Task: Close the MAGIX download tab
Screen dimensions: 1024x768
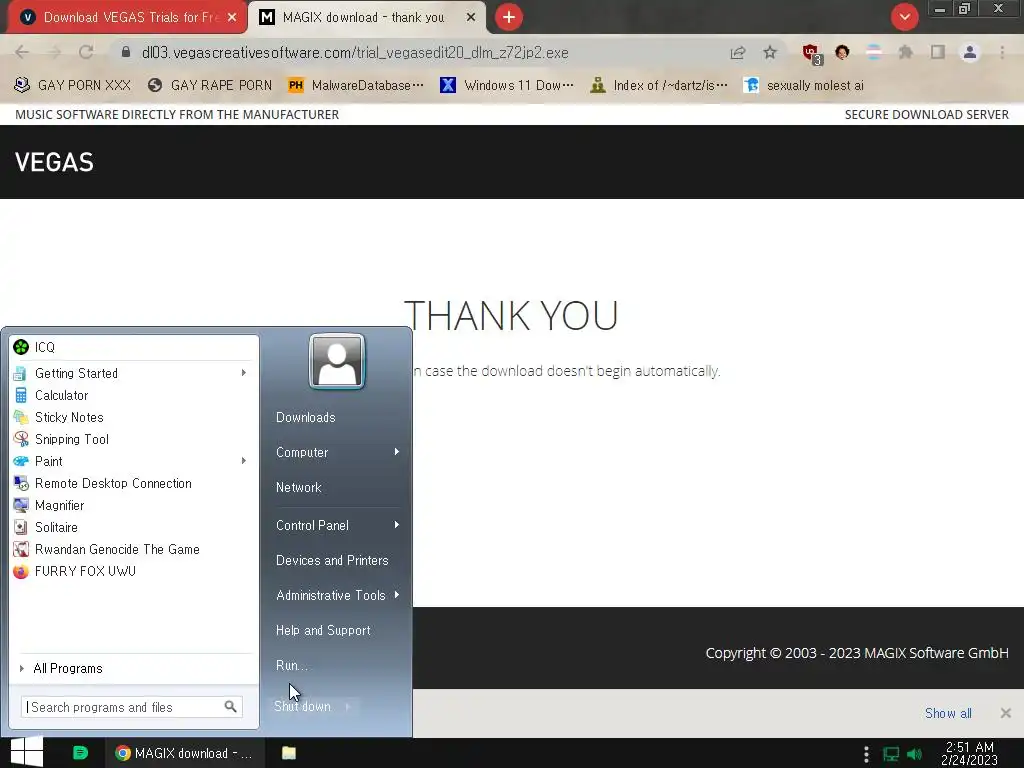Action: [471, 18]
